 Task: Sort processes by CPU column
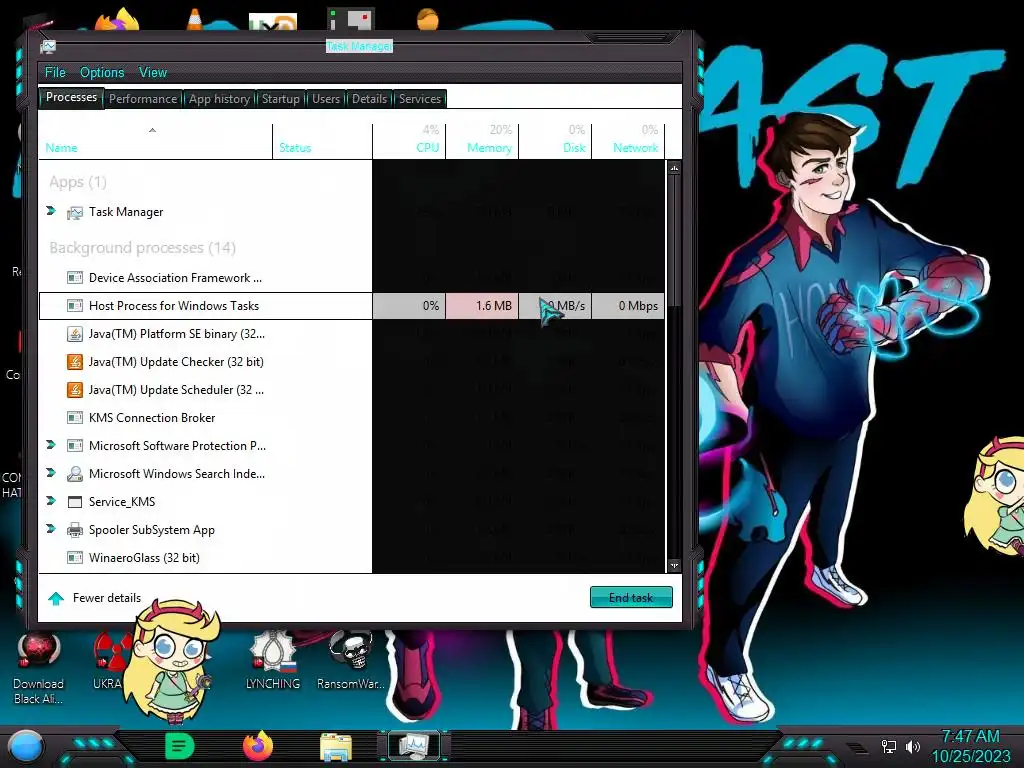[409, 141]
